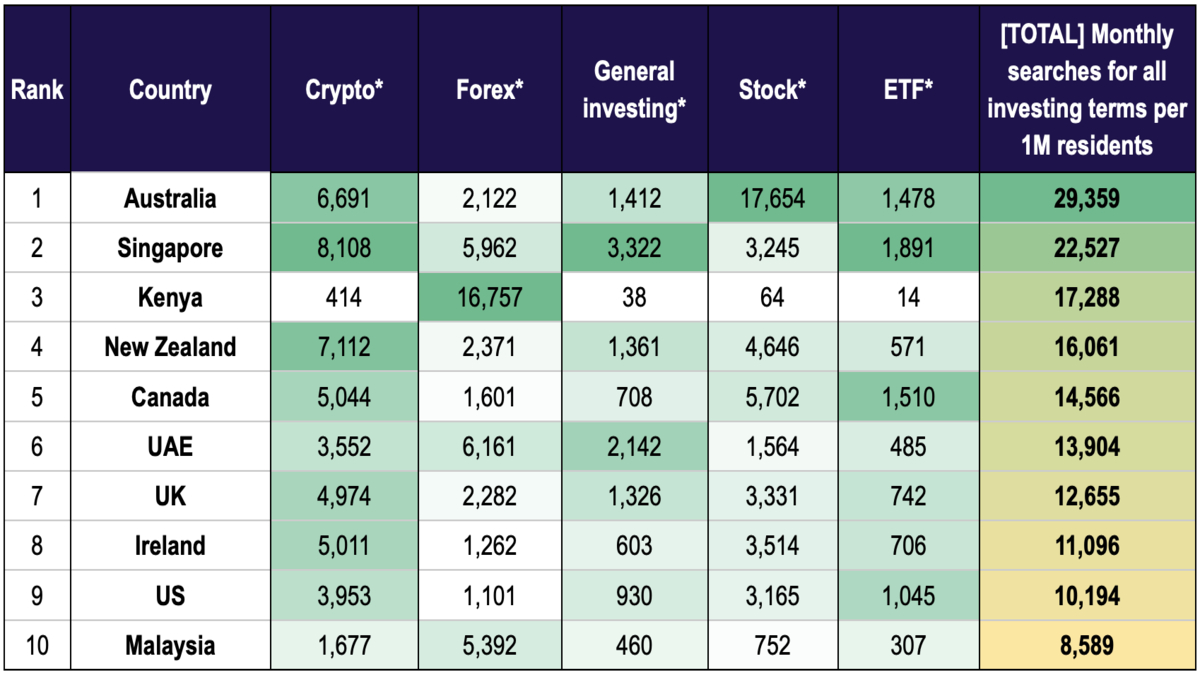Select the Stock* column header
This screenshot has height=675, width=1200.
click(x=773, y=90)
